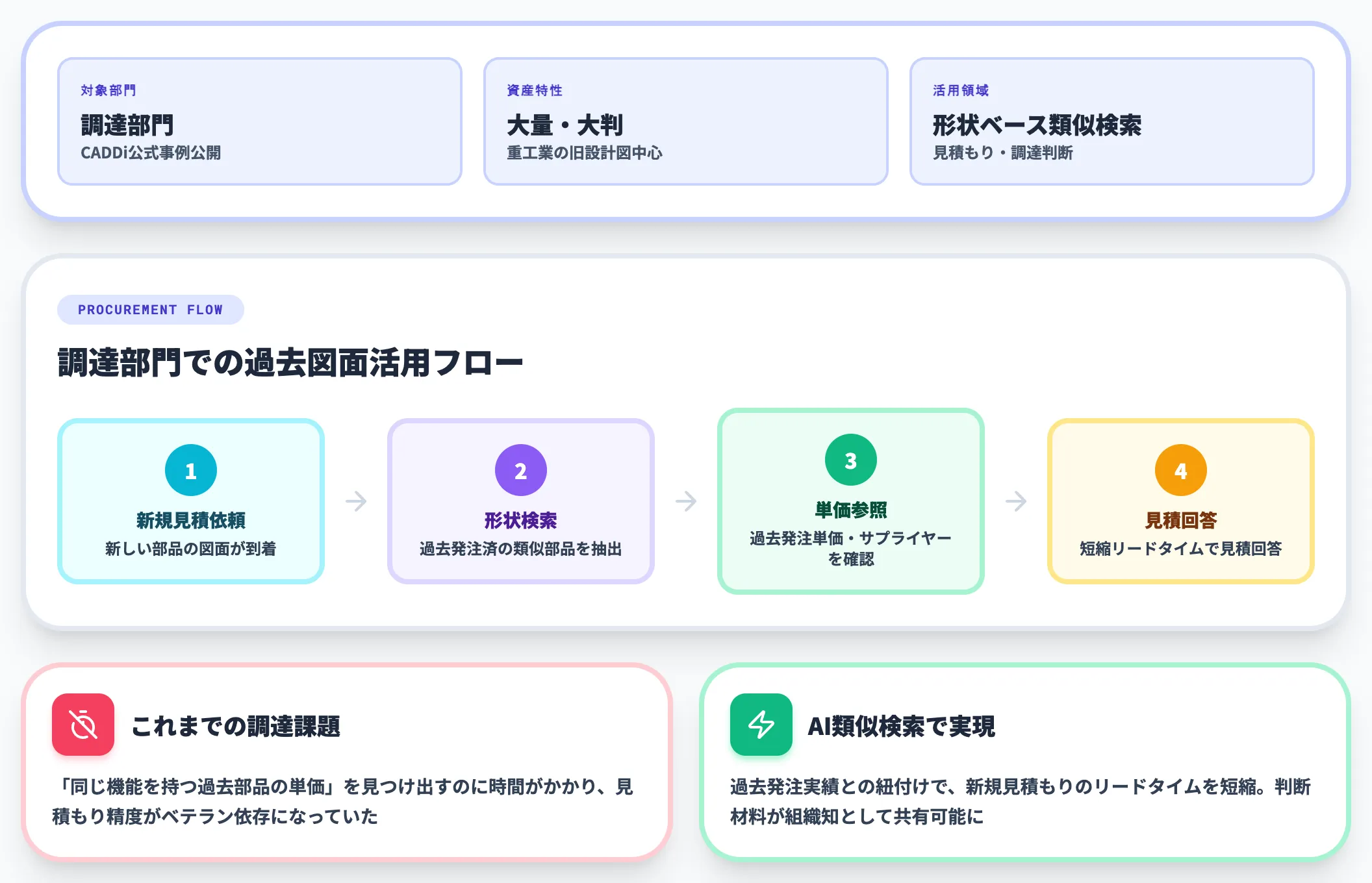Click the green lightning bolt icon
The image size is (1372, 883).
[761, 725]
